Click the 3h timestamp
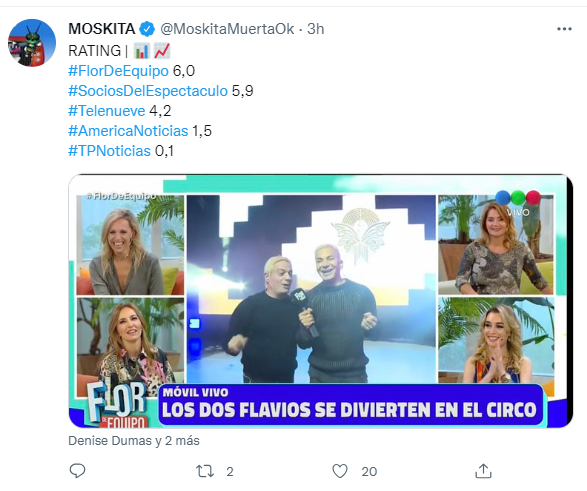 pyautogui.click(x=316, y=29)
